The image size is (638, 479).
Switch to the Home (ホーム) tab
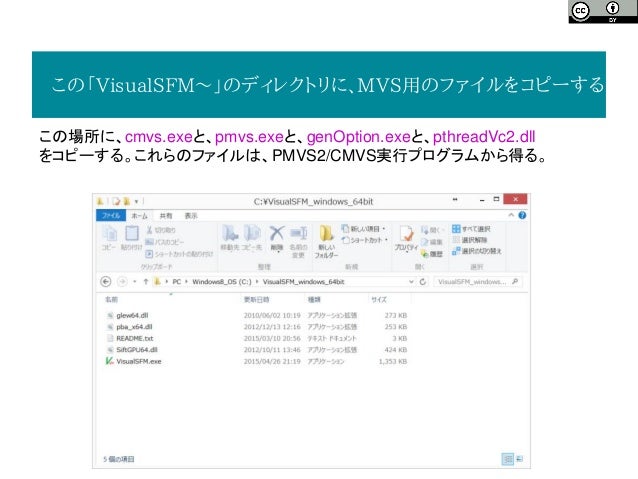139,216
